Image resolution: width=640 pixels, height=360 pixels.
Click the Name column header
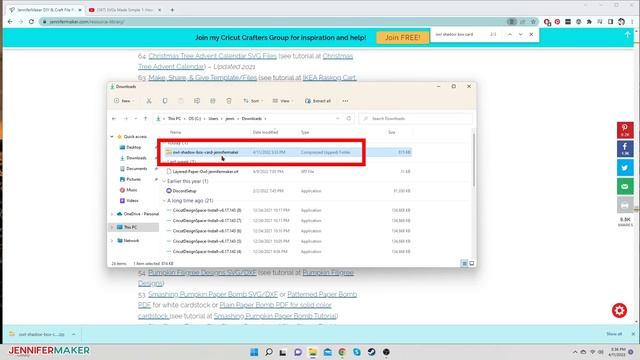click(176, 132)
